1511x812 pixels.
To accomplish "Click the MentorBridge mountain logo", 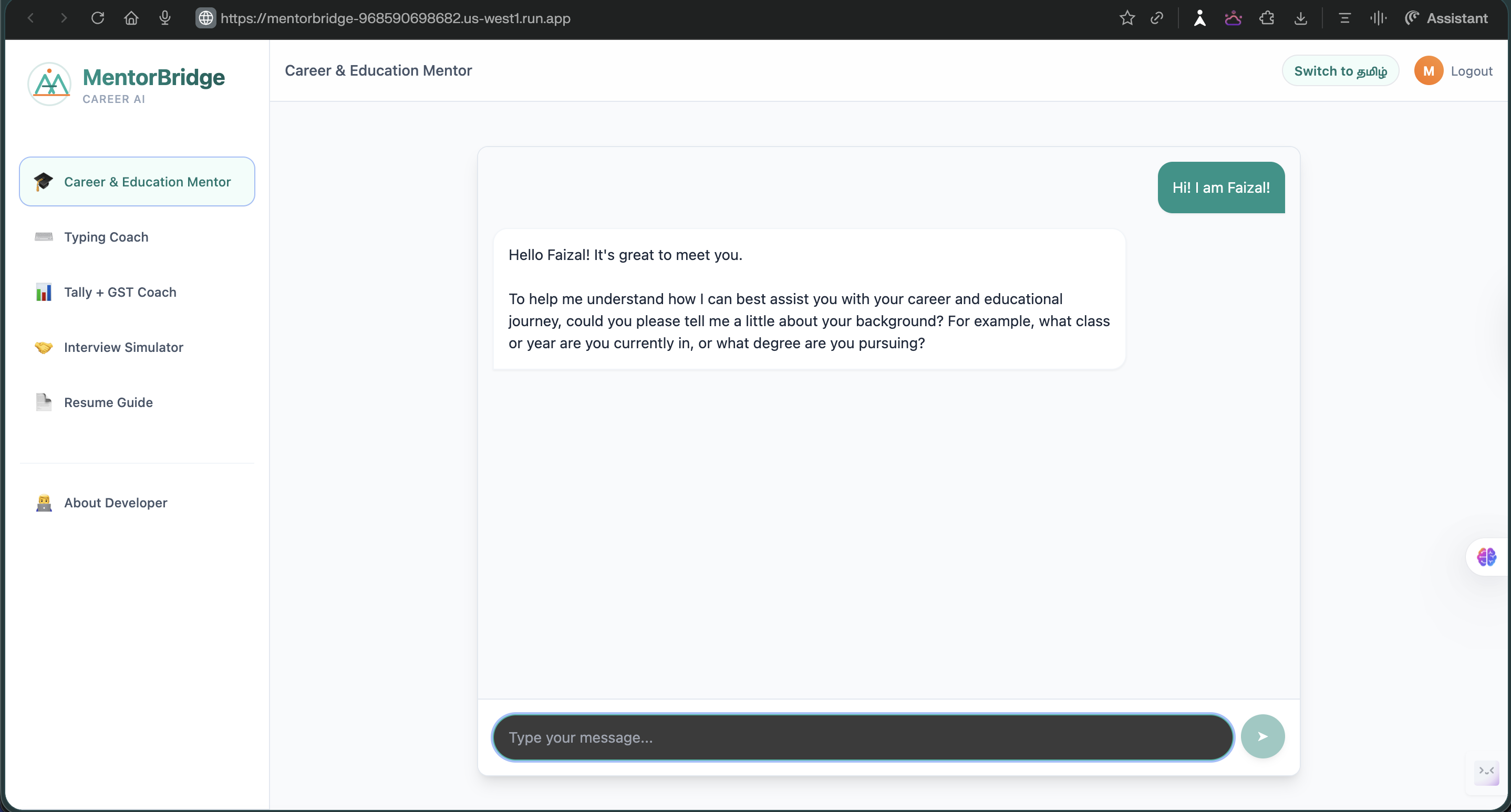I will click(49, 84).
